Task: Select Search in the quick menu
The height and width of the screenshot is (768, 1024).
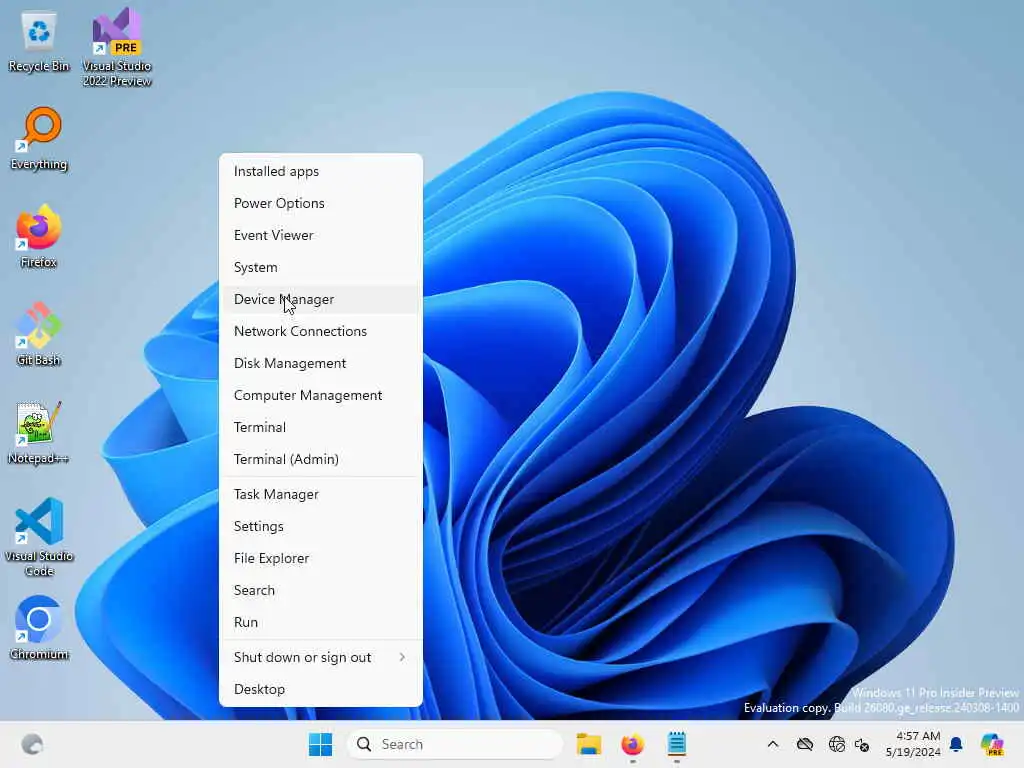Action: [321, 590]
